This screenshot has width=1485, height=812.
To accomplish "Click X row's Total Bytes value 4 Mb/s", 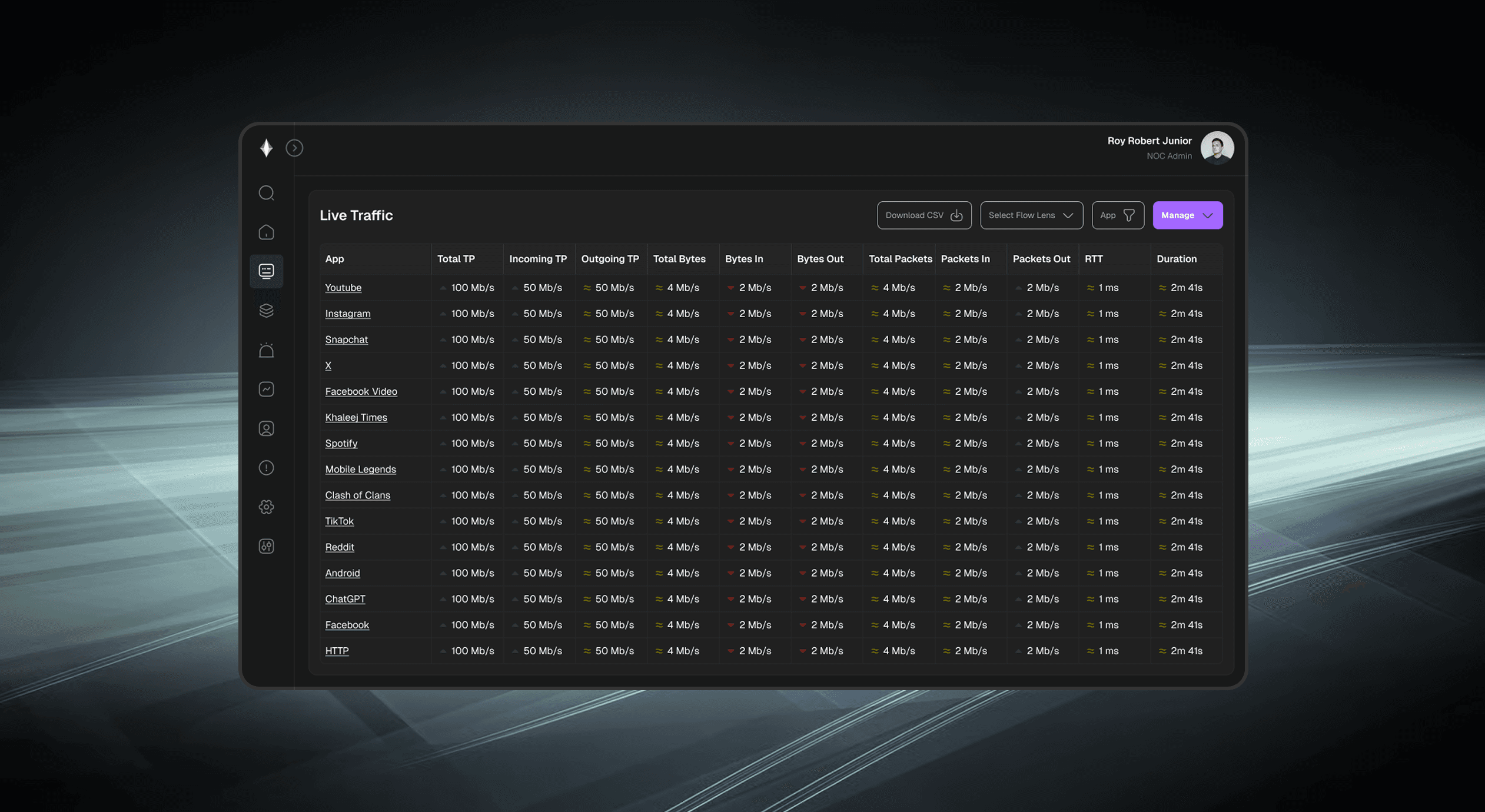I will 683,365.
